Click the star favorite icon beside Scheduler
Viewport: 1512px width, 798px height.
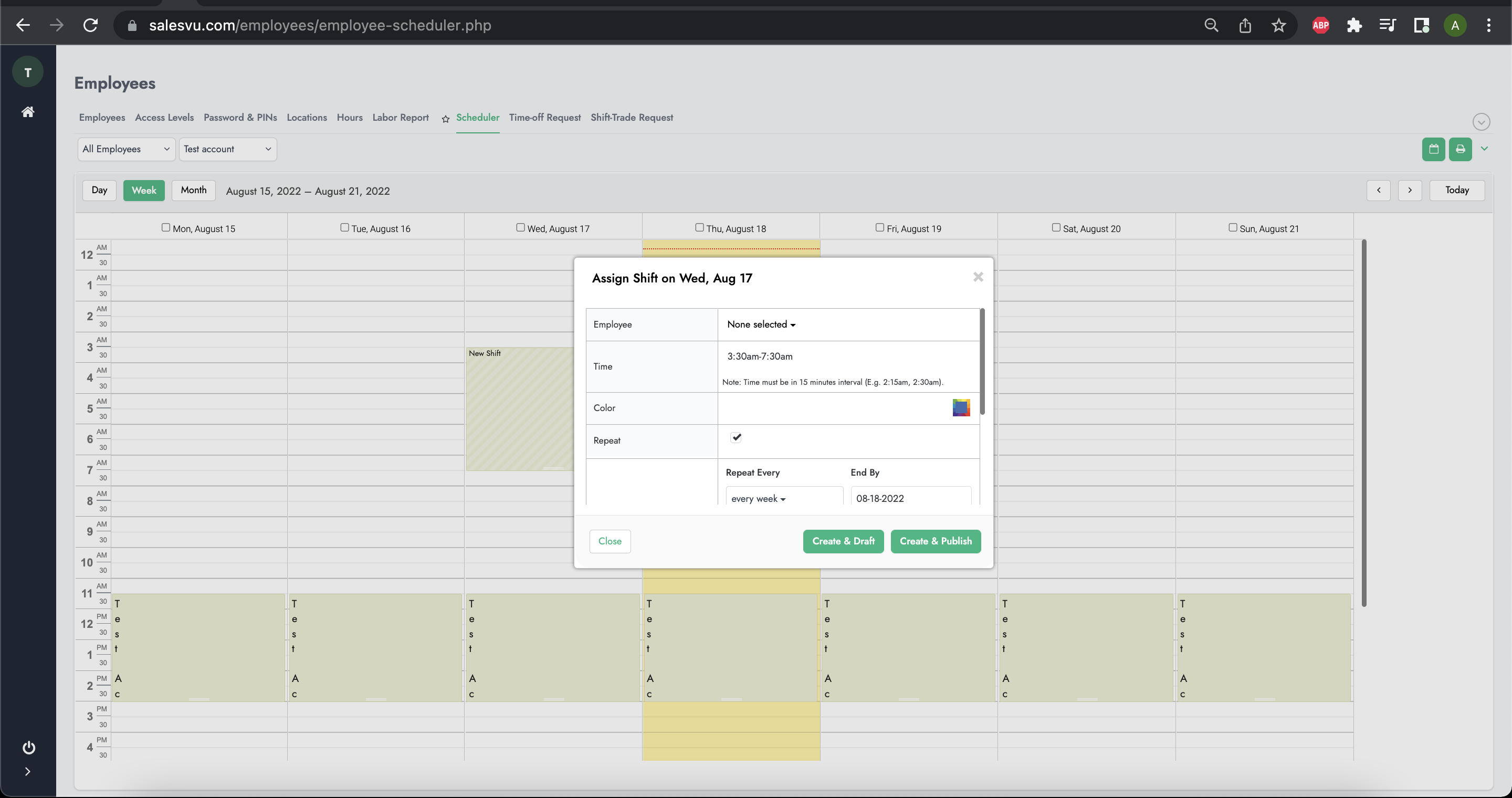coord(446,119)
